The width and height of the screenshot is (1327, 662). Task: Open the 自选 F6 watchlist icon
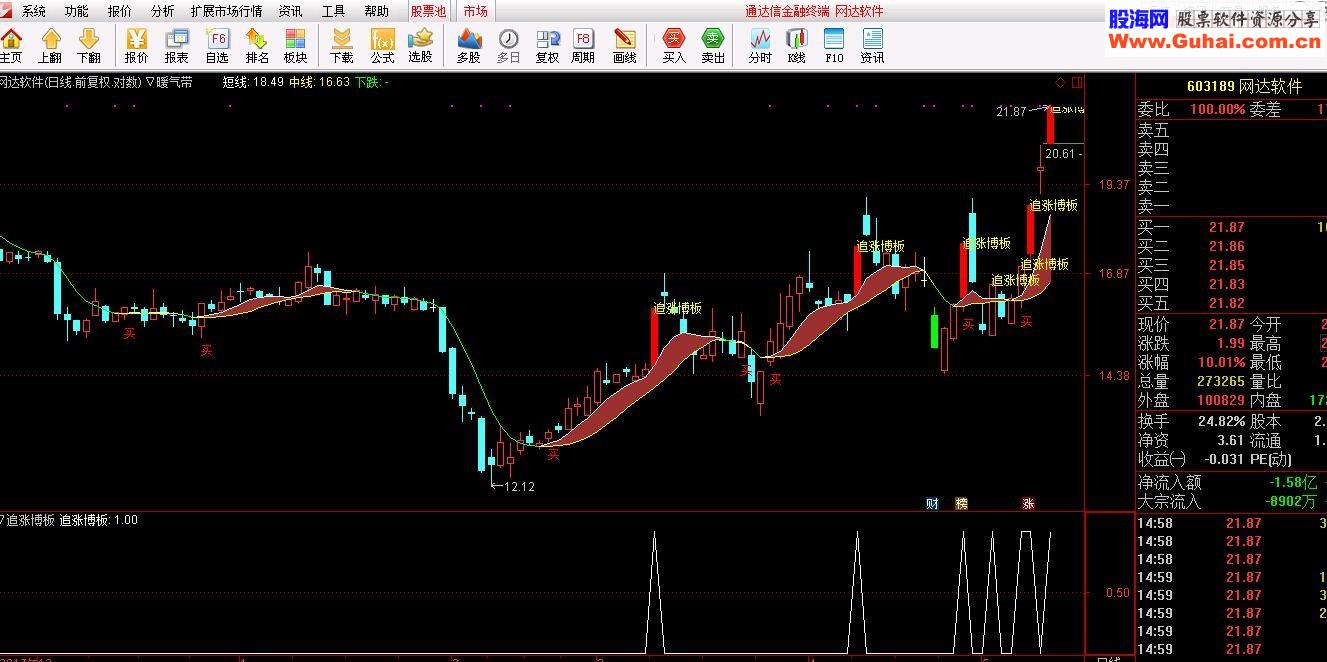tap(217, 46)
